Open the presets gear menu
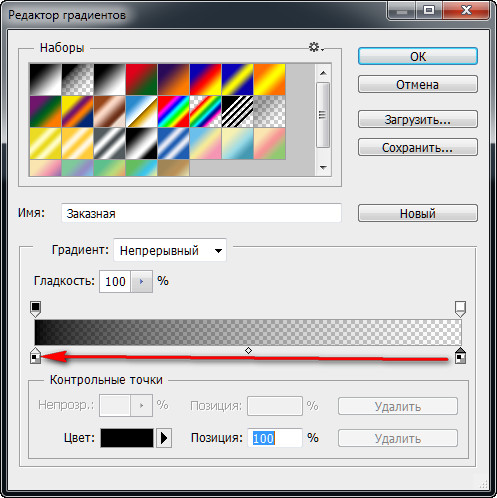497x498 pixels. (316, 47)
